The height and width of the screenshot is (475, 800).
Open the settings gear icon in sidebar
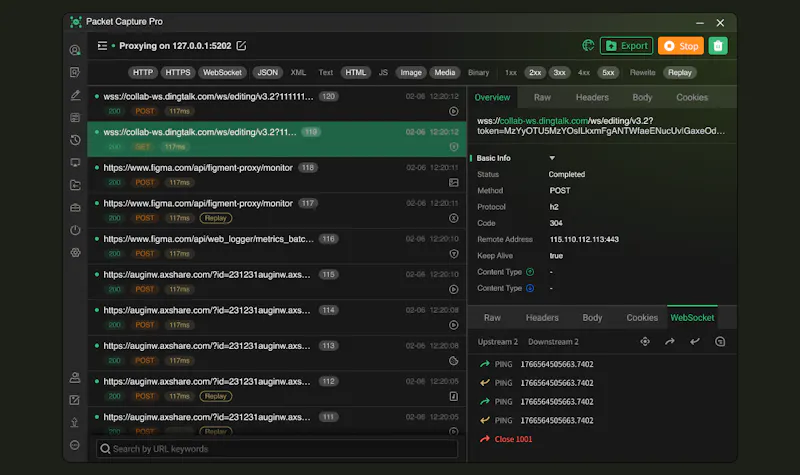coord(75,253)
